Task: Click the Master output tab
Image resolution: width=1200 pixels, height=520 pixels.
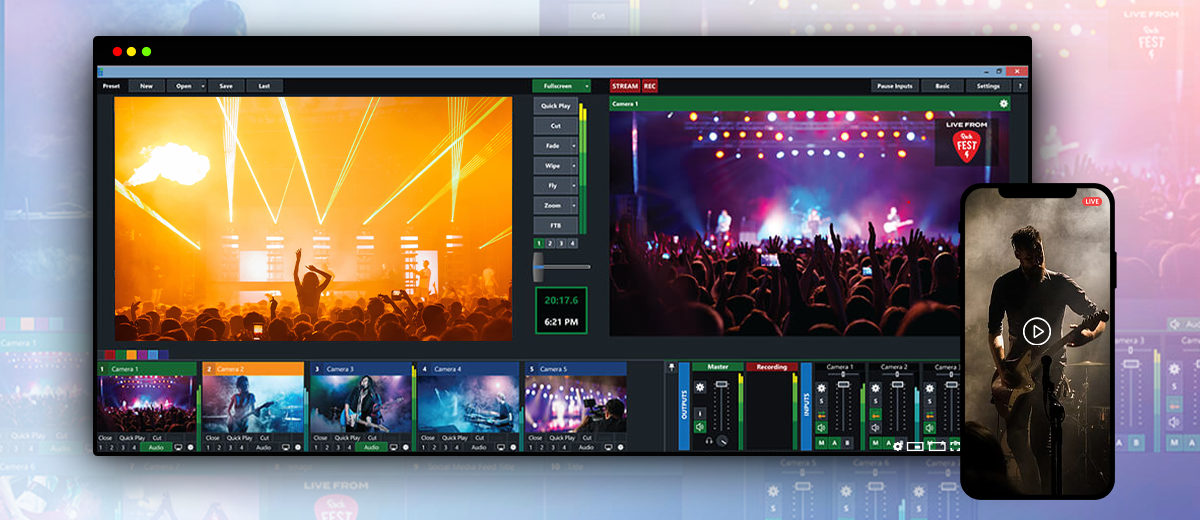Action: tap(718, 367)
